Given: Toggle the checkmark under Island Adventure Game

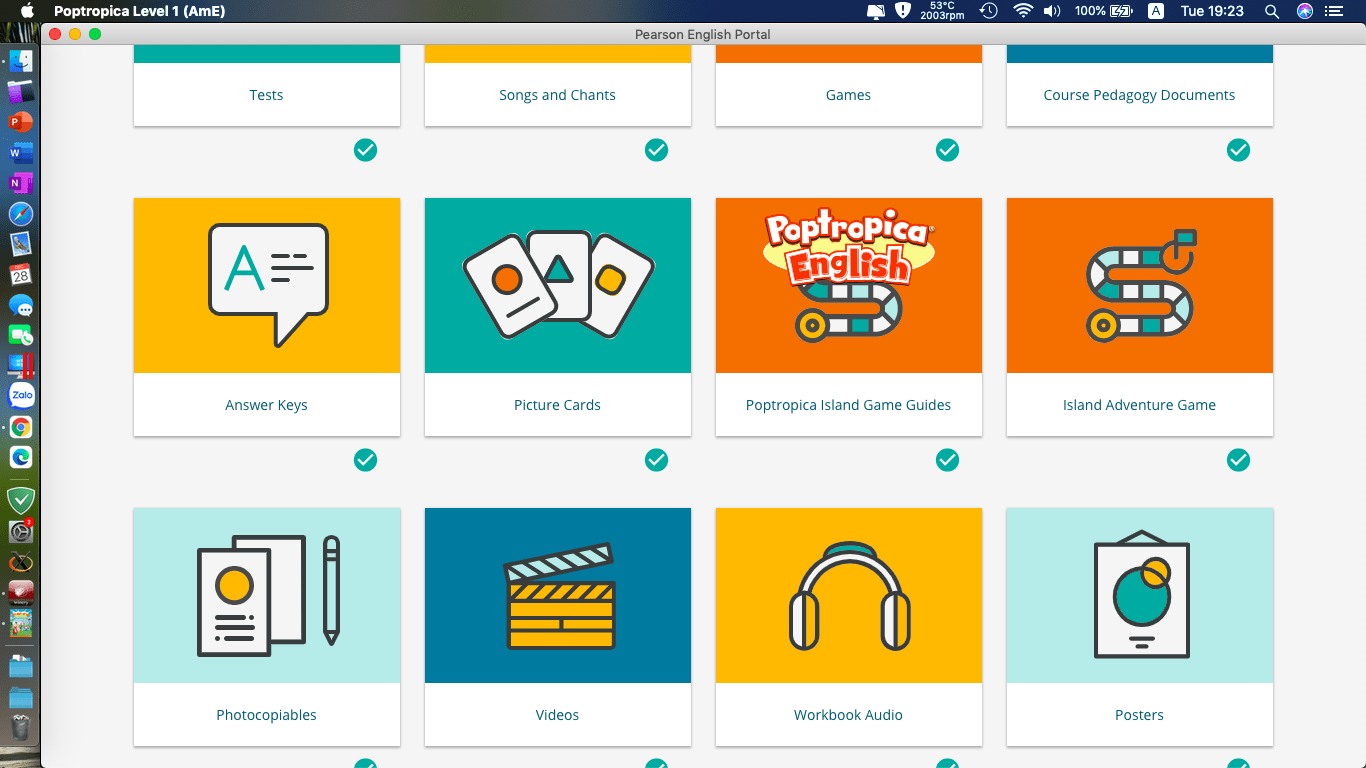Looking at the screenshot, I should point(1238,460).
